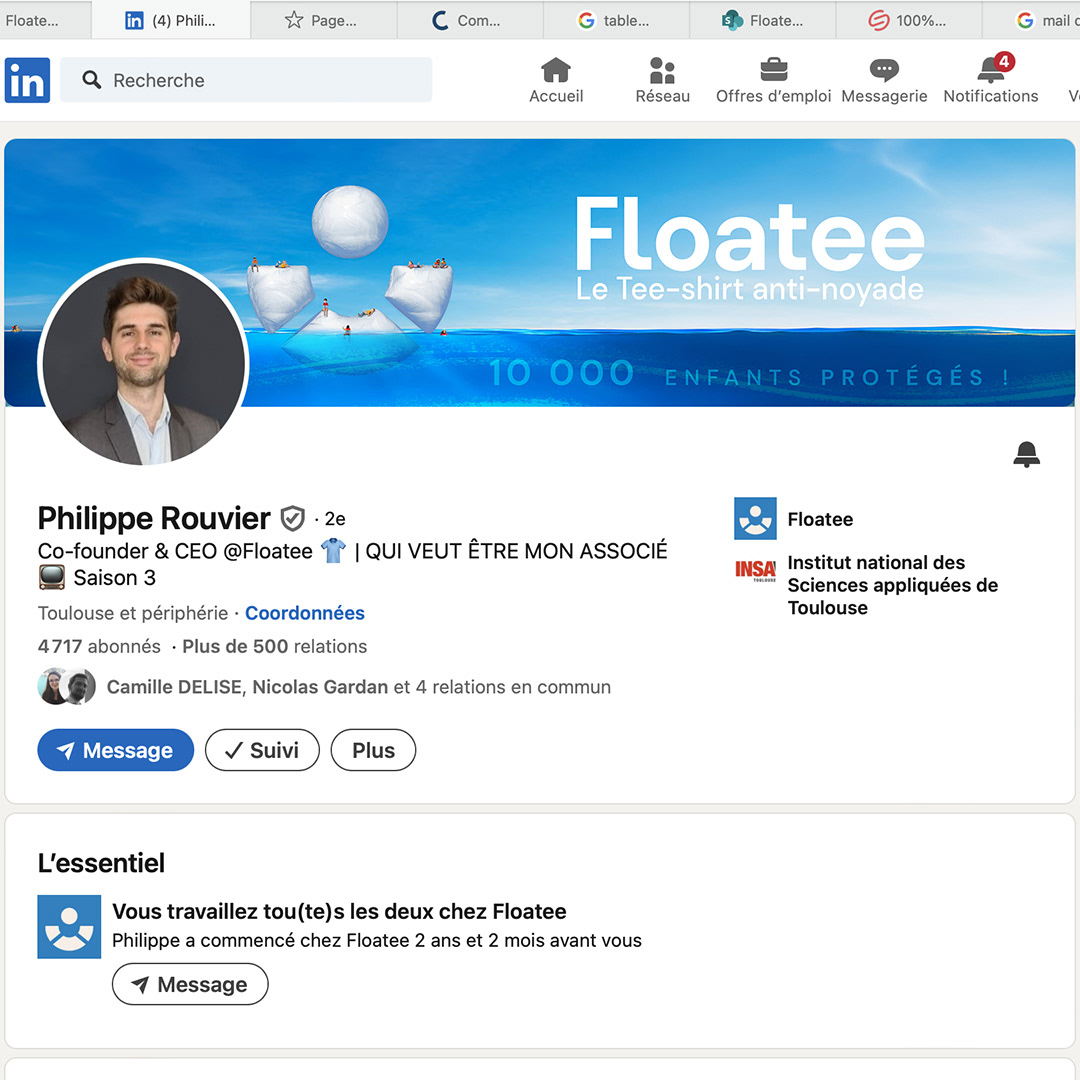Open Plus de 500 relations link
The width and height of the screenshot is (1080, 1080).
[274, 646]
